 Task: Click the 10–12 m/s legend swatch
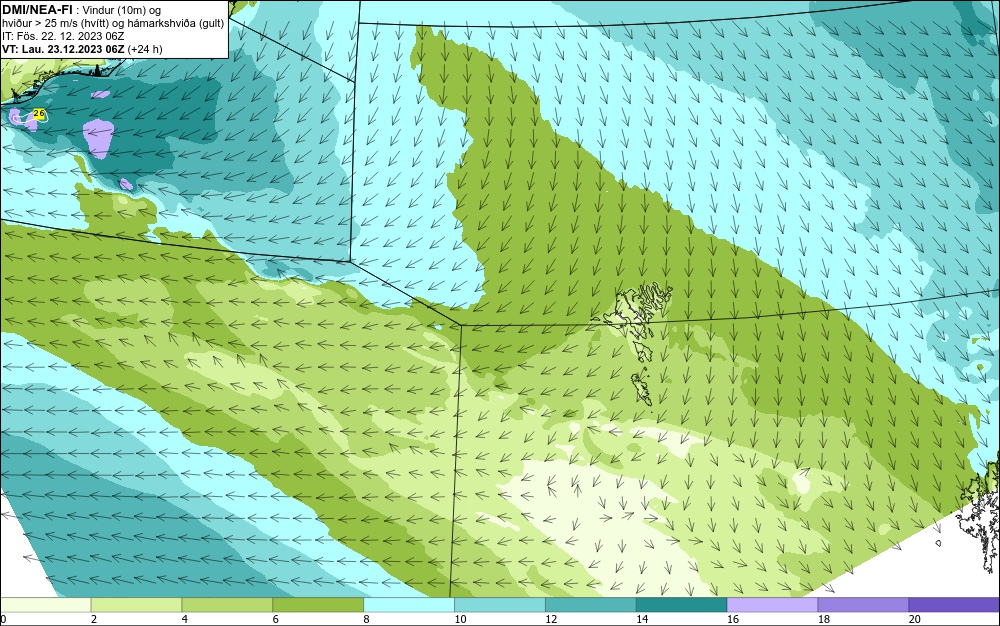point(500,604)
